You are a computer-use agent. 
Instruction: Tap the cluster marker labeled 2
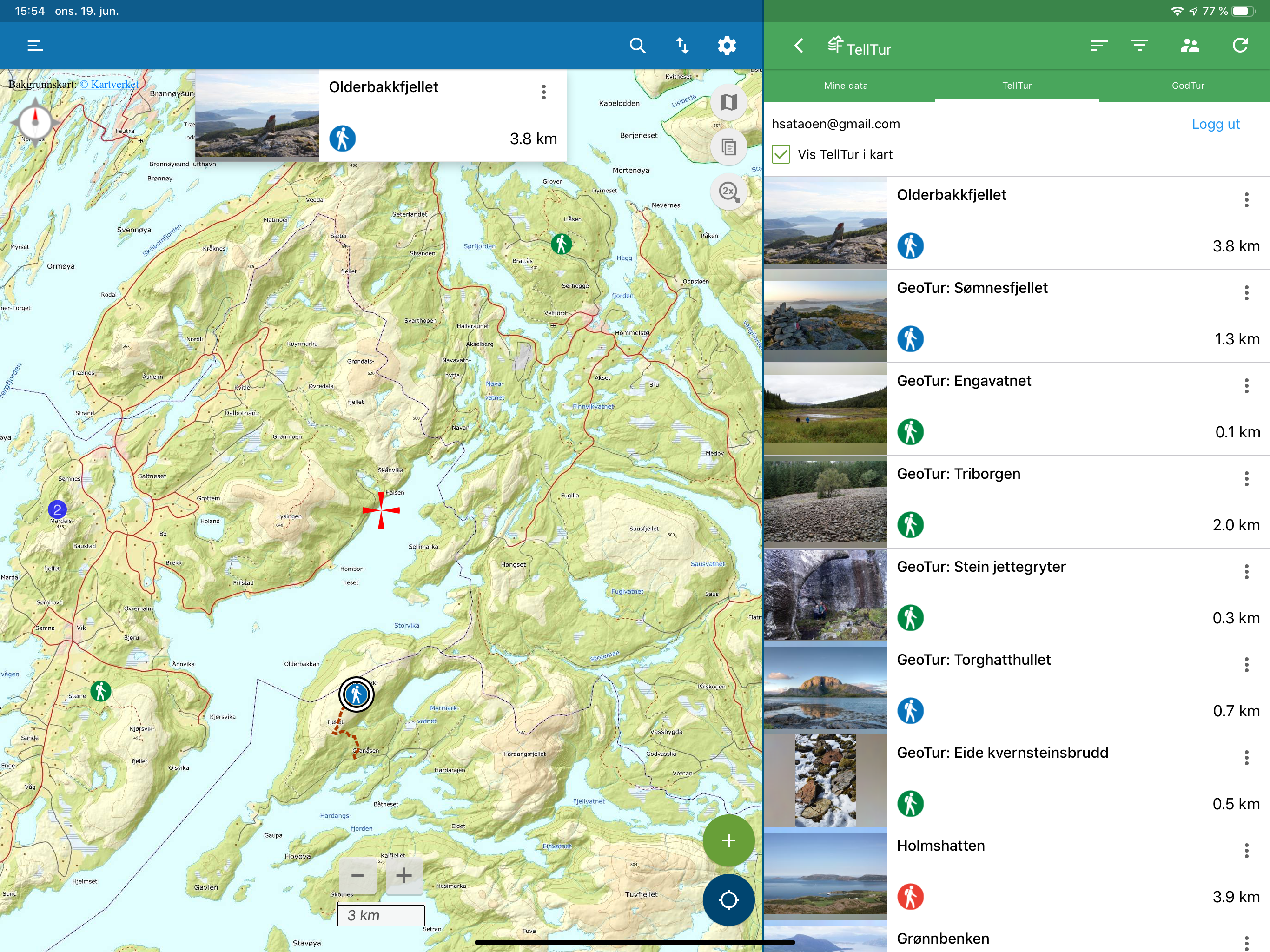point(57,509)
